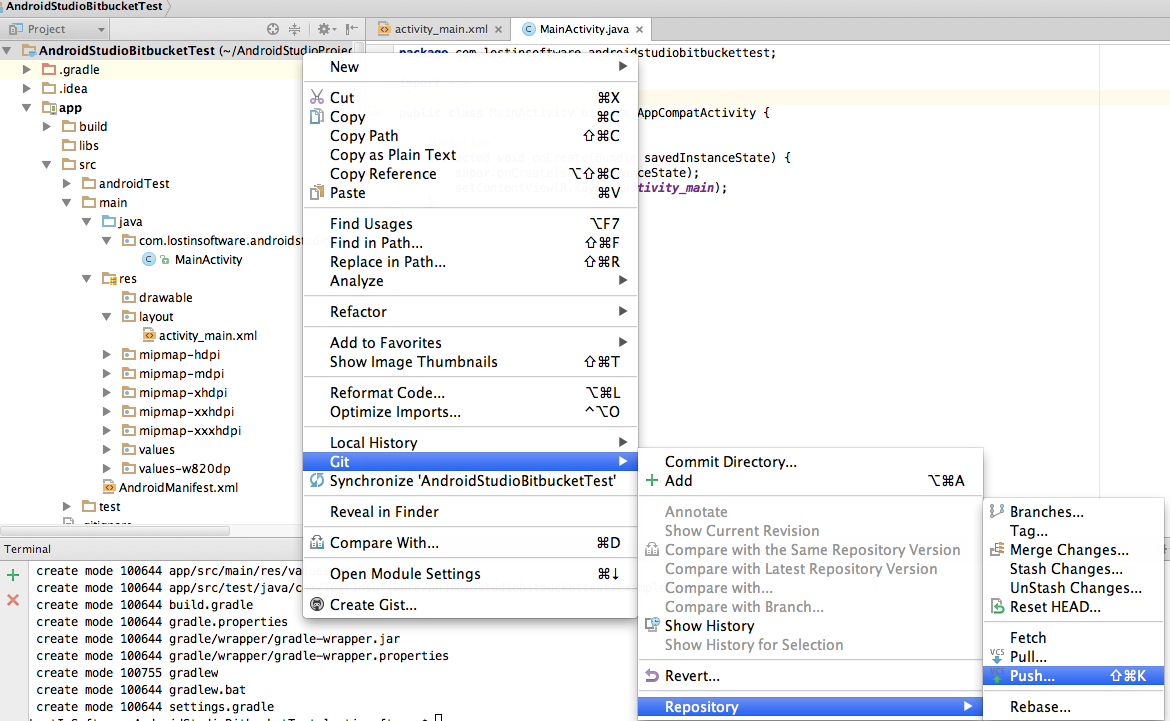1170x721 pixels.
Task: Close the terminal session with red X
Action: pos(13,600)
